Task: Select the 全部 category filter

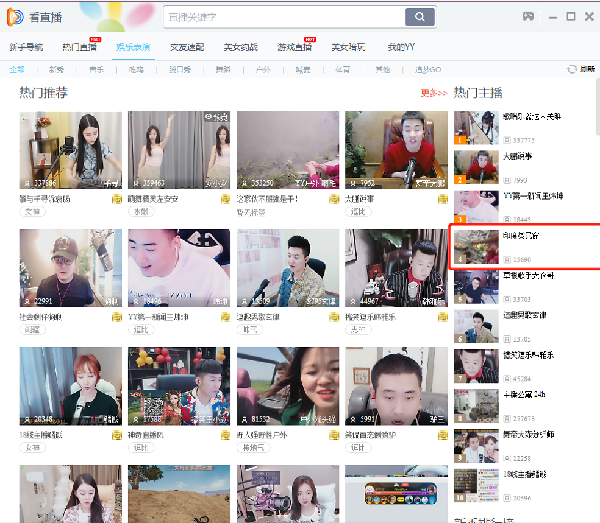Action: click(17, 69)
